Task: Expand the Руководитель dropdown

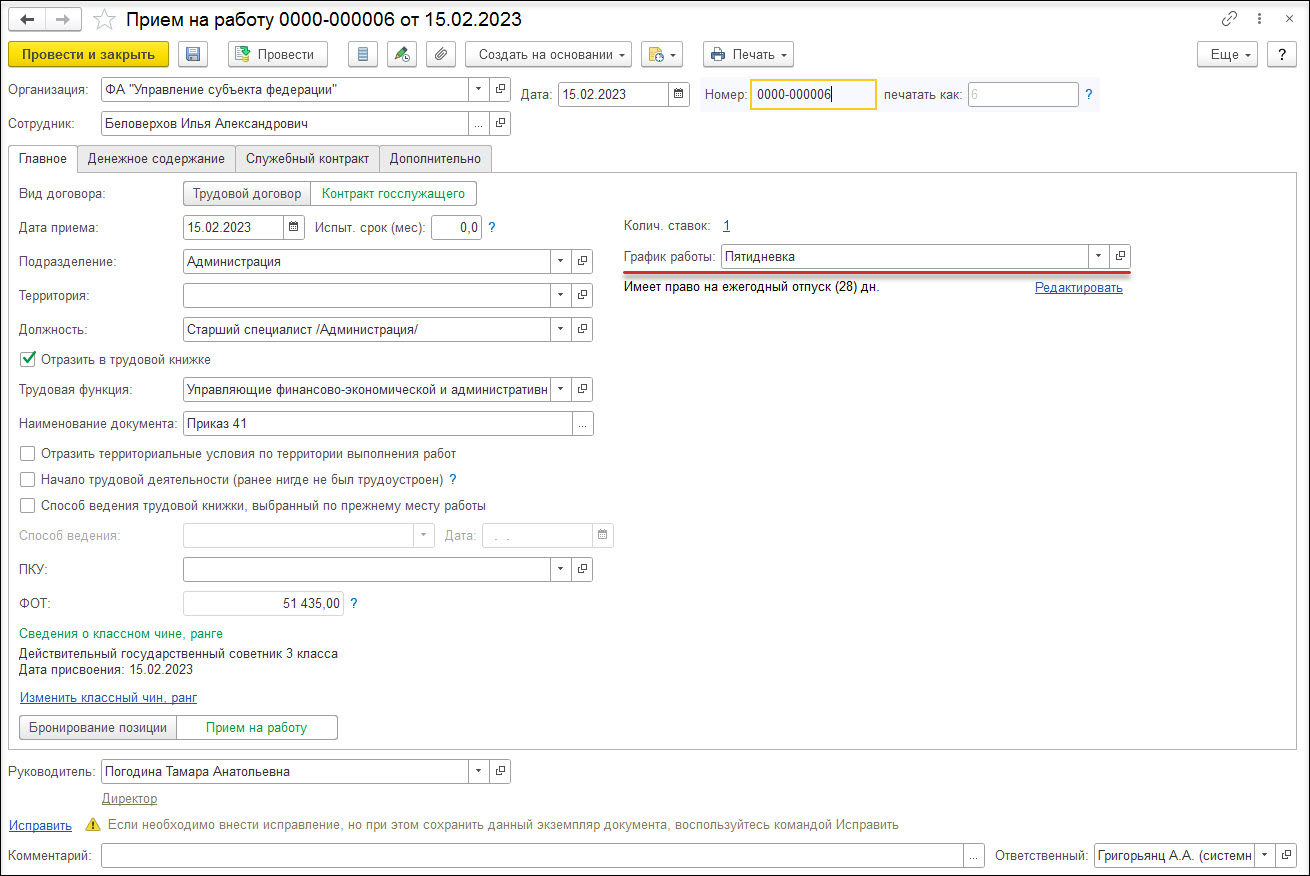Action: pyautogui.click(x=479, y=771)
